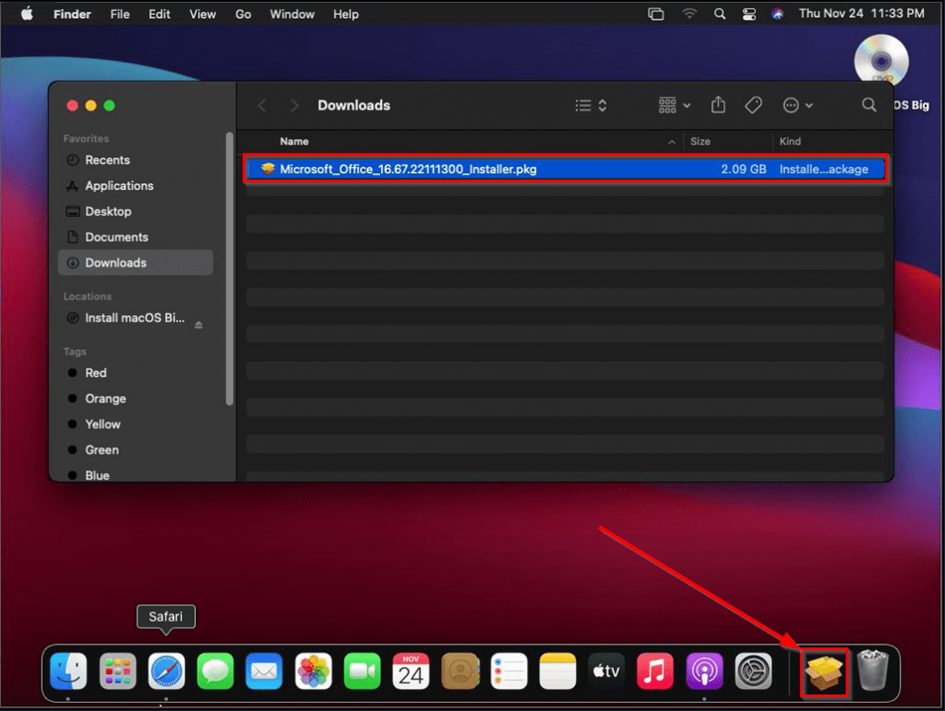The image size is (945, 711).
Task: Open the Finder menu
Action: pos(72,14)
